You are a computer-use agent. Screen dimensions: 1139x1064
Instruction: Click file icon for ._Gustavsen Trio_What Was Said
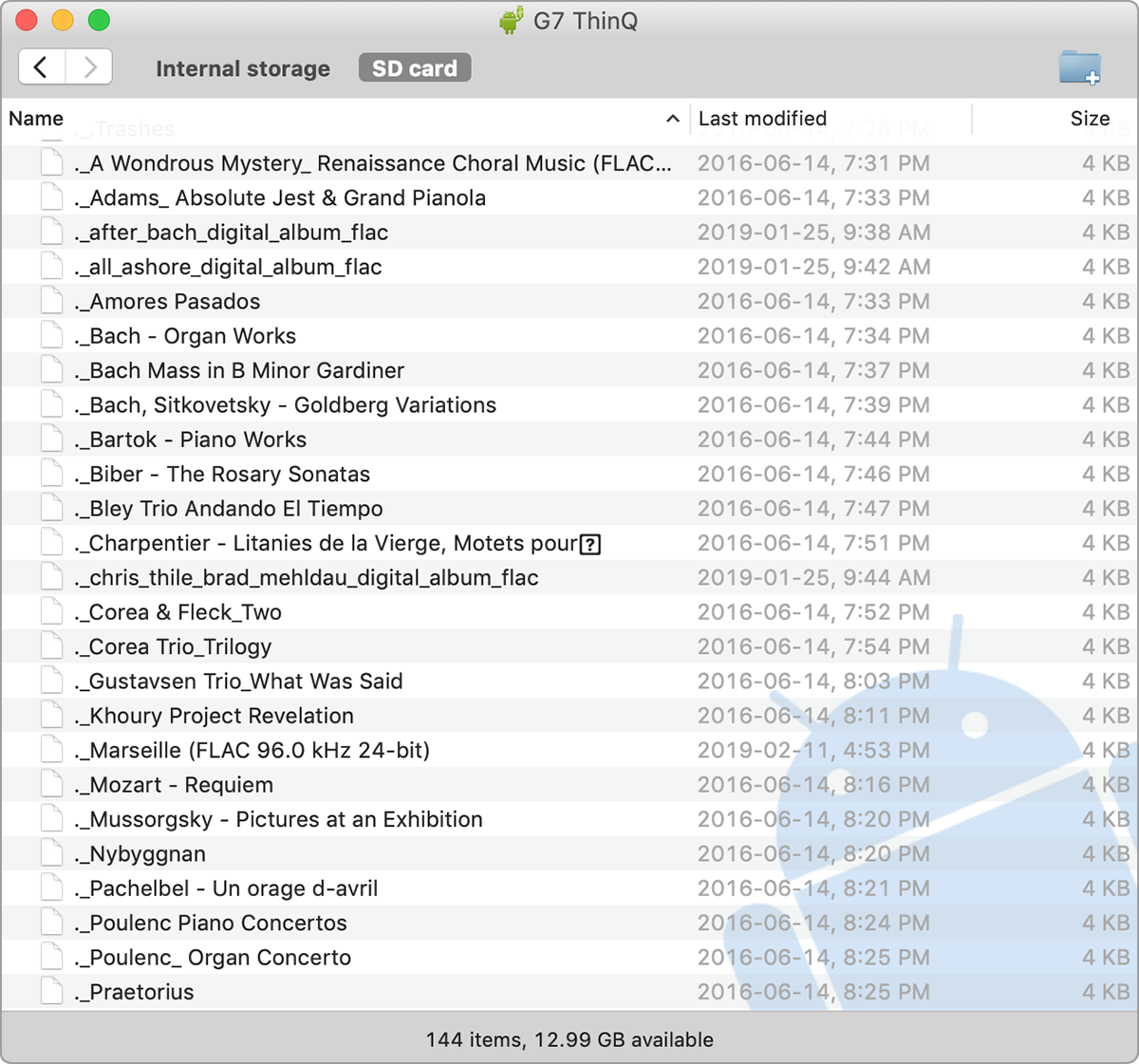(52, 681)
